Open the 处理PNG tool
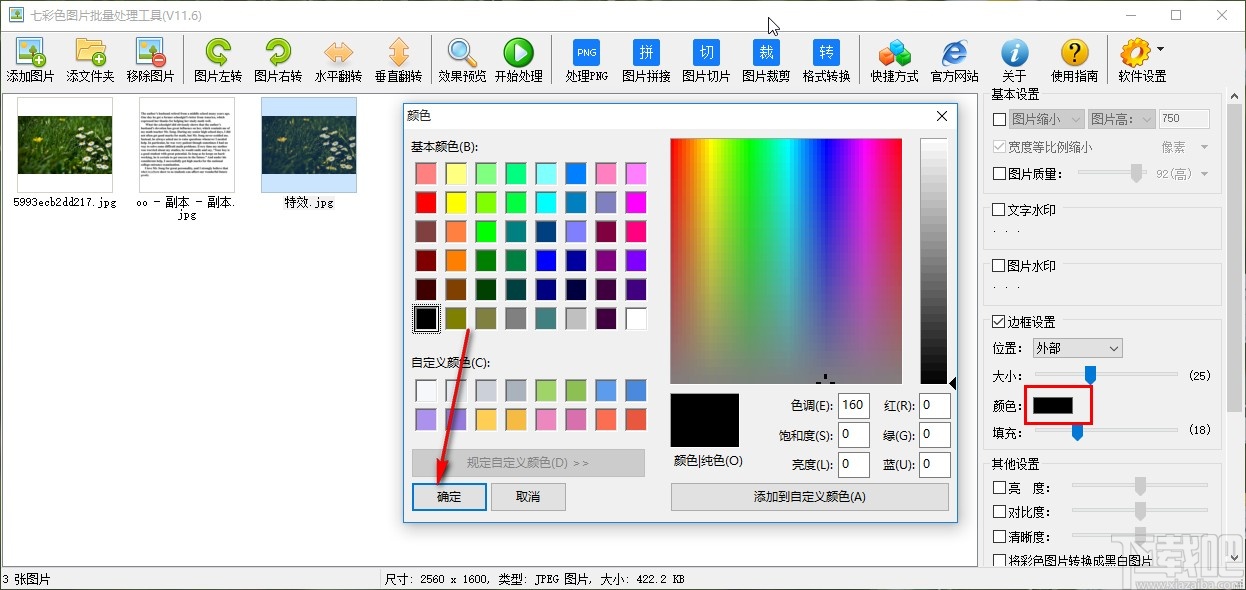The image size is (1246, 590). (587, 60)
